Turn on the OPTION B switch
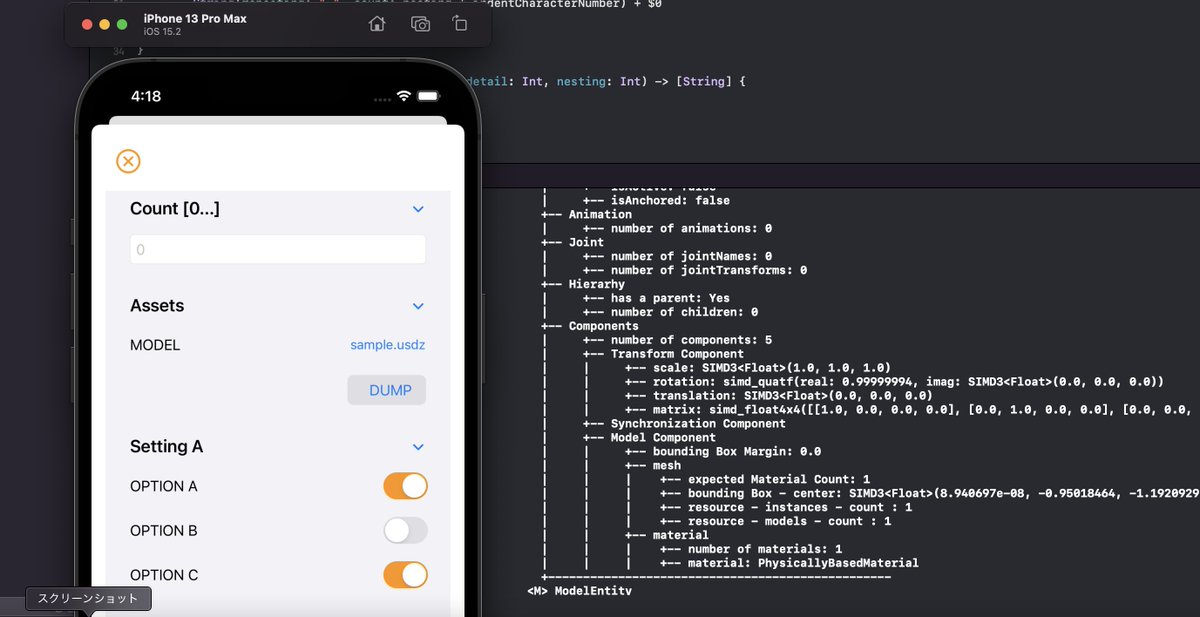 click(406, 530)
